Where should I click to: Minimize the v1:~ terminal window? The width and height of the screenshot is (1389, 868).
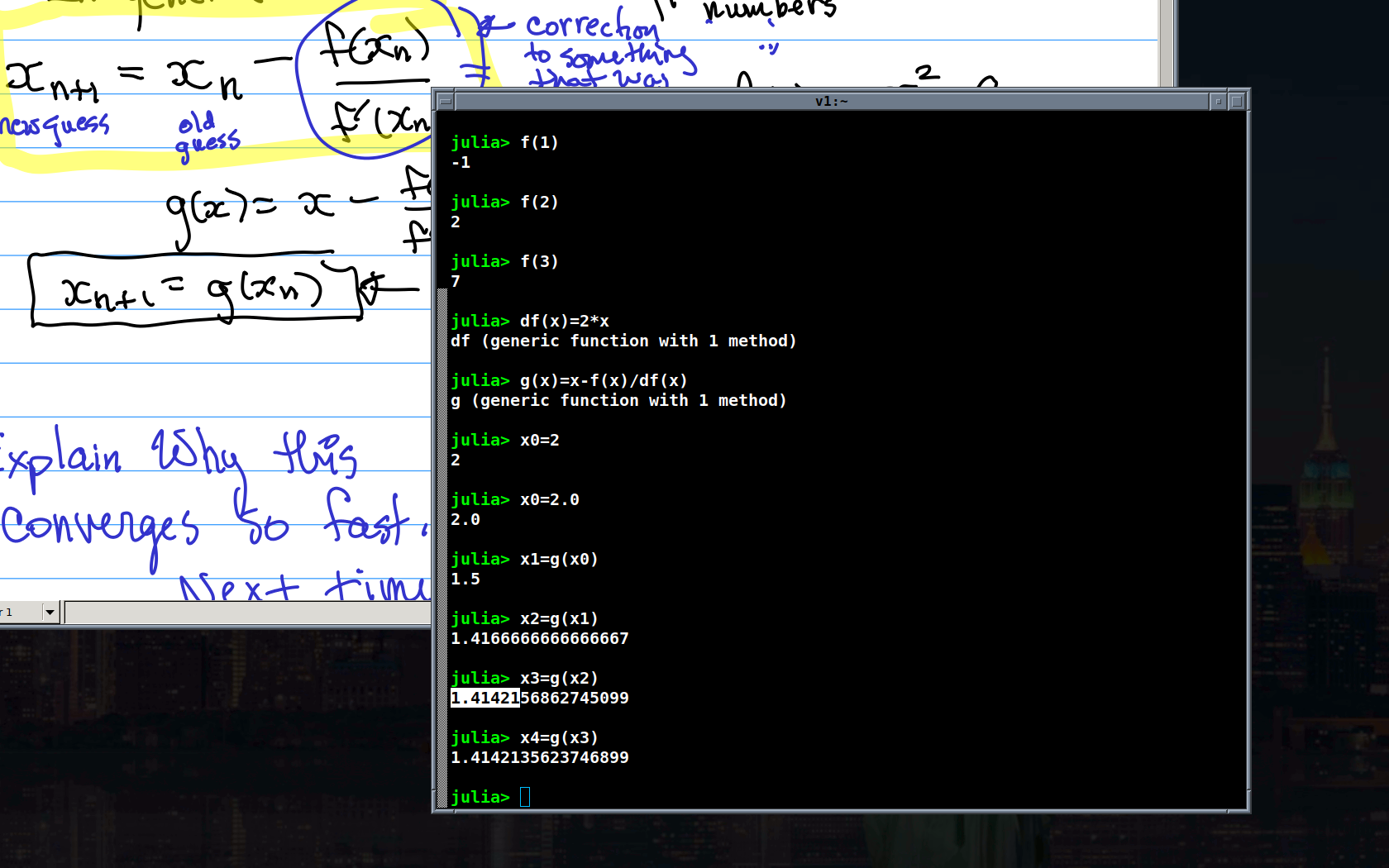click(1218, 102)
